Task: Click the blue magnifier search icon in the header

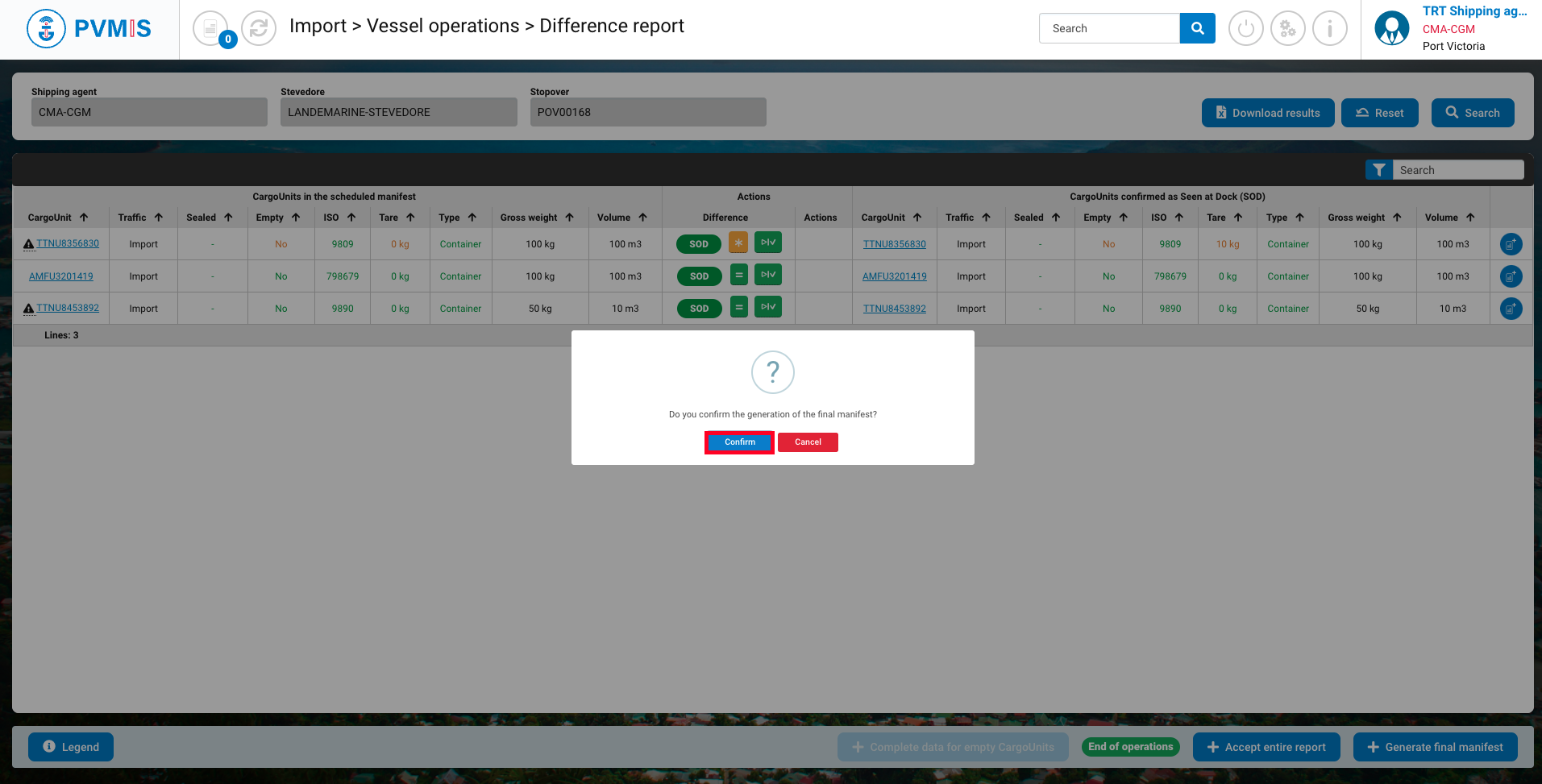Action: pos(1197,28)
